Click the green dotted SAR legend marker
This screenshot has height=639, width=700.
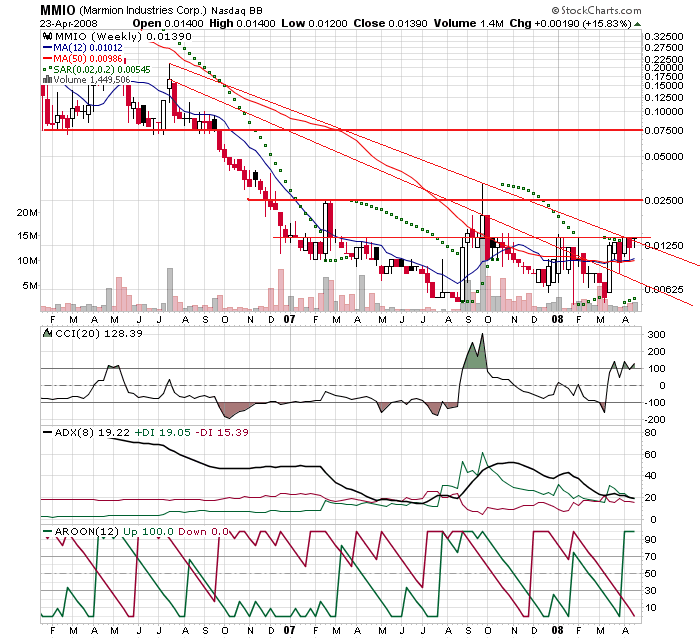[x=47, y=70]
